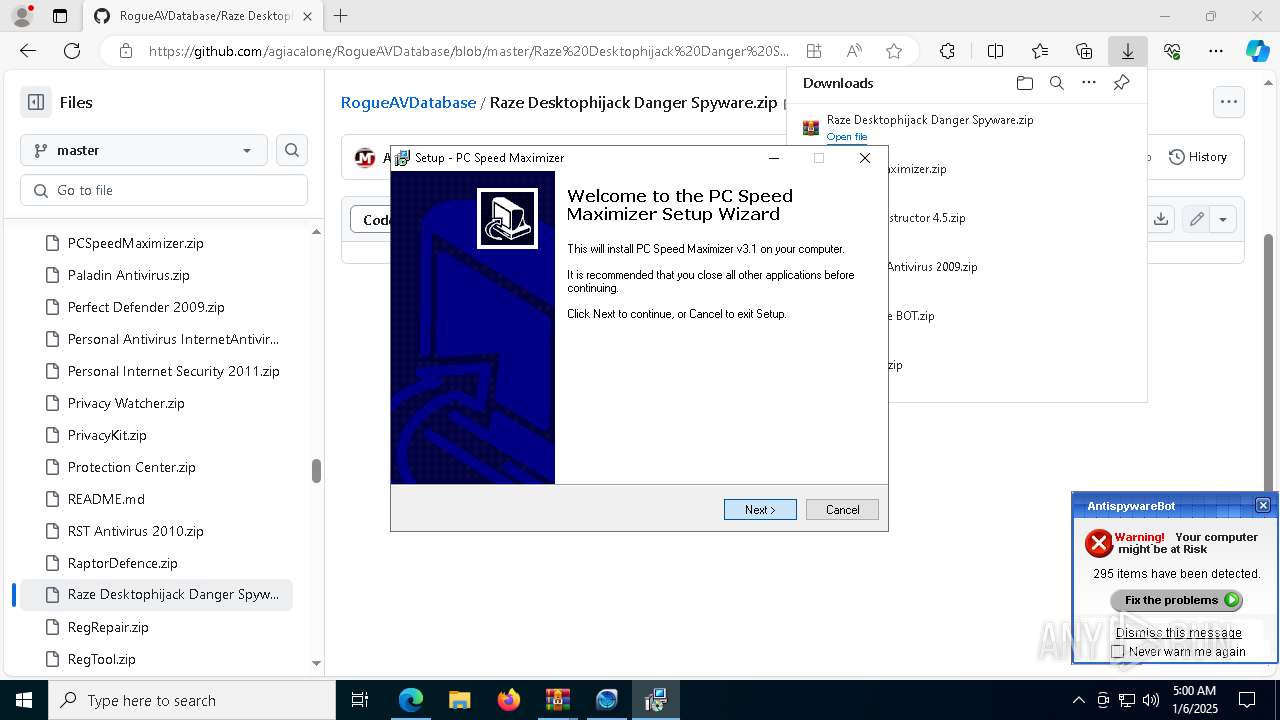This screenshot has height=720, width=1280.
Task: Open Firefox from the taskbar
Action: [x=508, y=700]
